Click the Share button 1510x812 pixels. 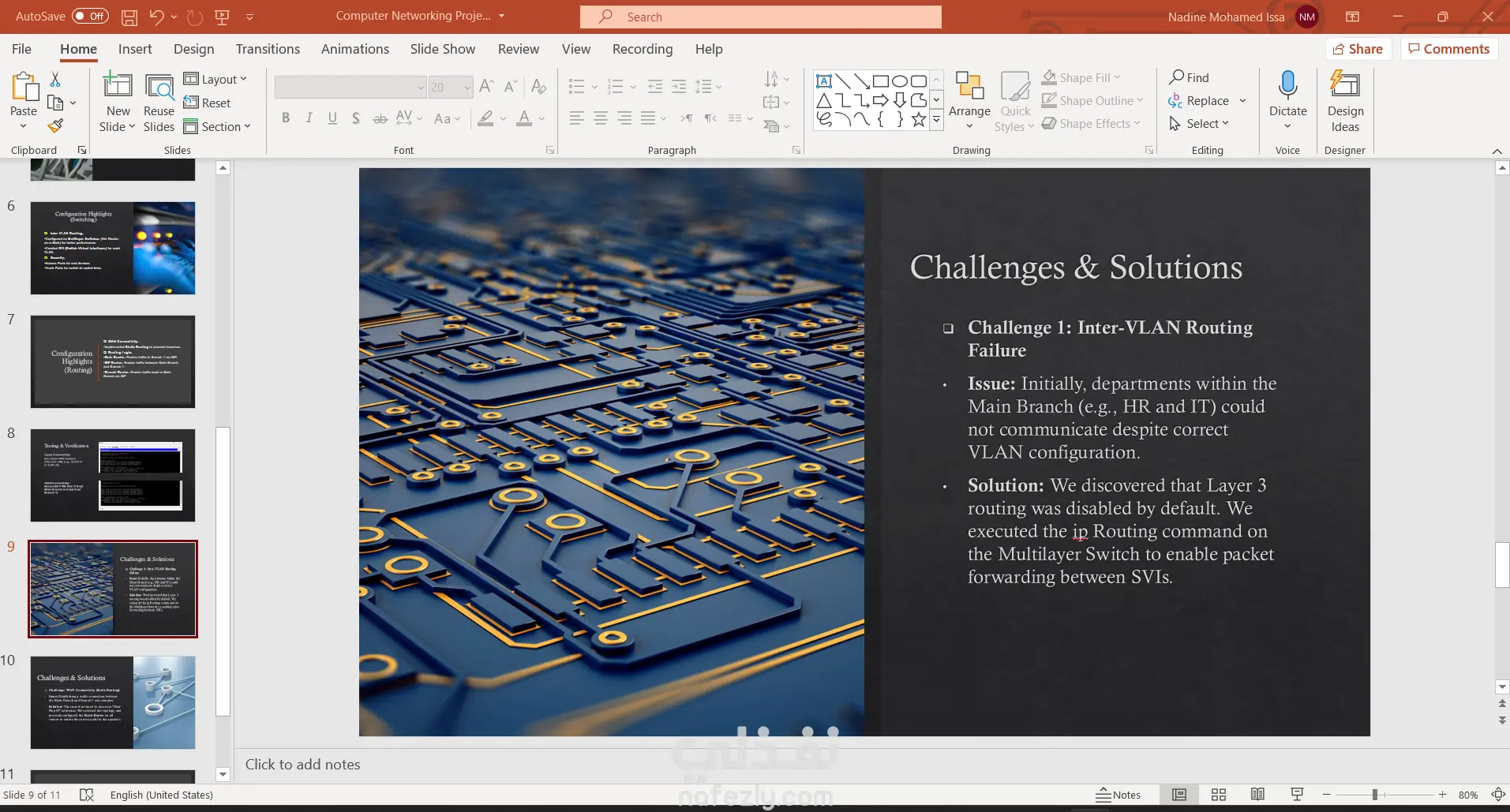click(x=1358, y=49)
